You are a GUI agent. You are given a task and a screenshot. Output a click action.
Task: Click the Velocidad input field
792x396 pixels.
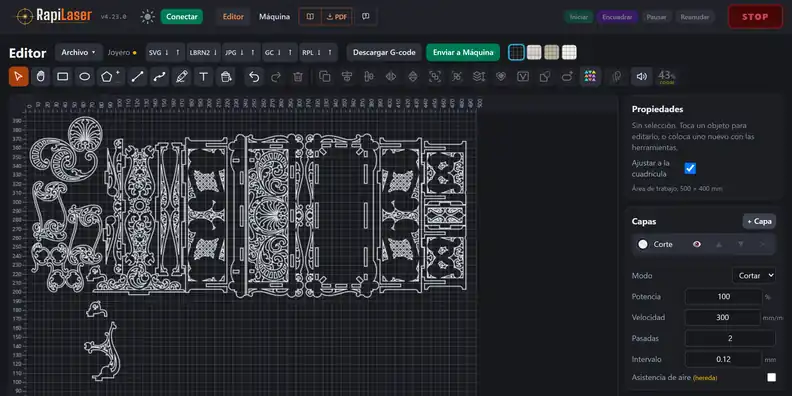[723, 318]
